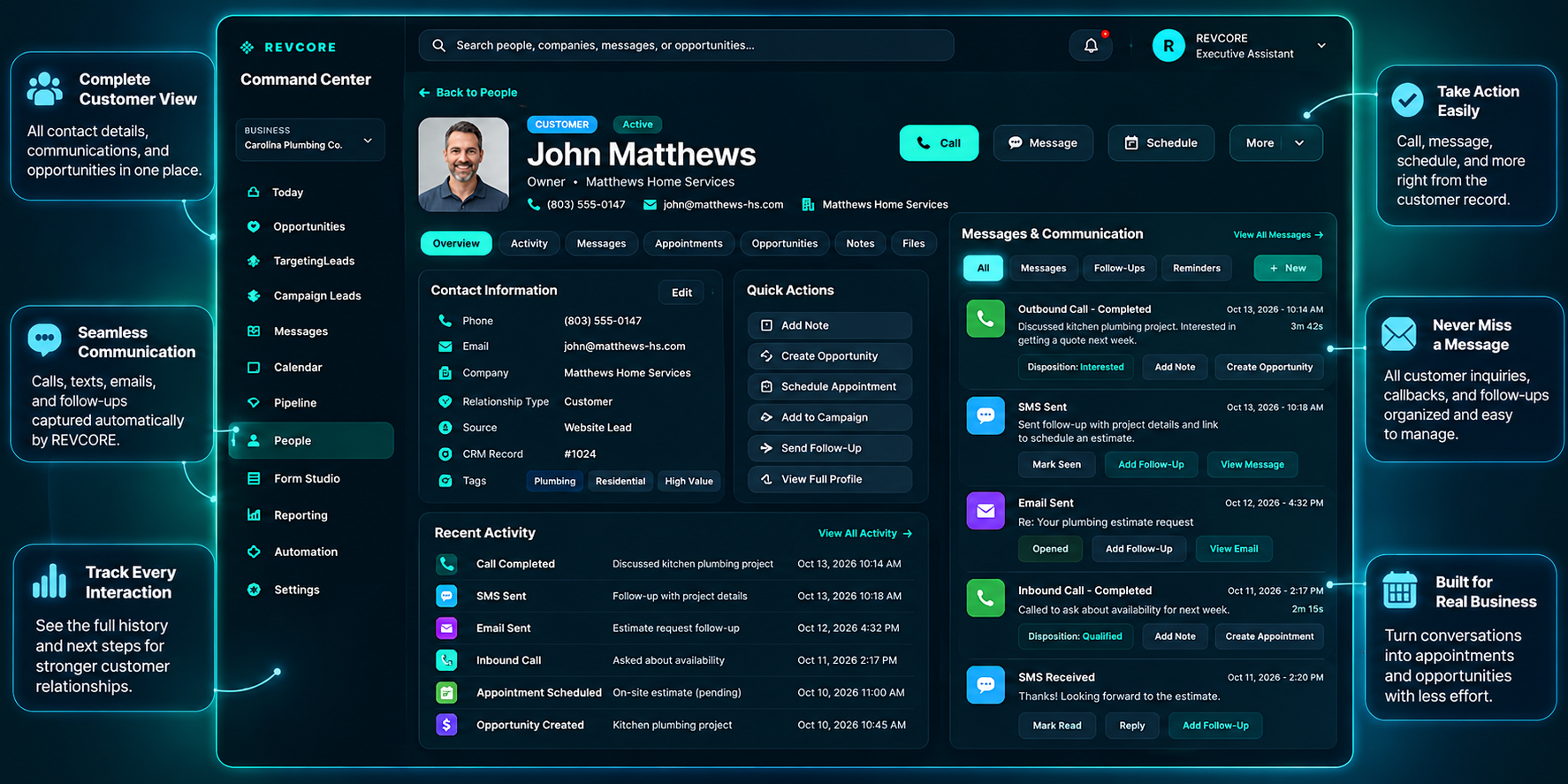Edit the contact information
This screenshot has width=1568, height=784.
click(681, 293)
